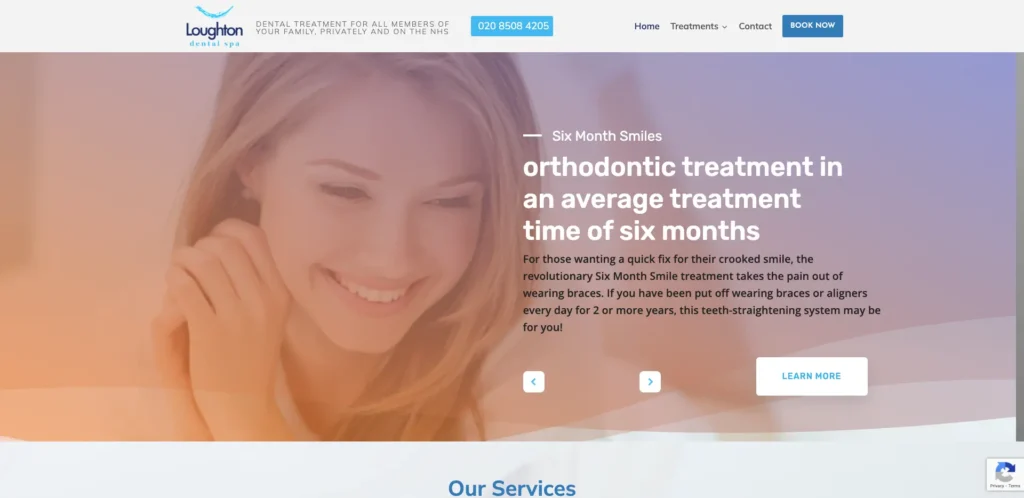Open the Contact menu item
Screen dimensions: 1024x498
[755, 26]
